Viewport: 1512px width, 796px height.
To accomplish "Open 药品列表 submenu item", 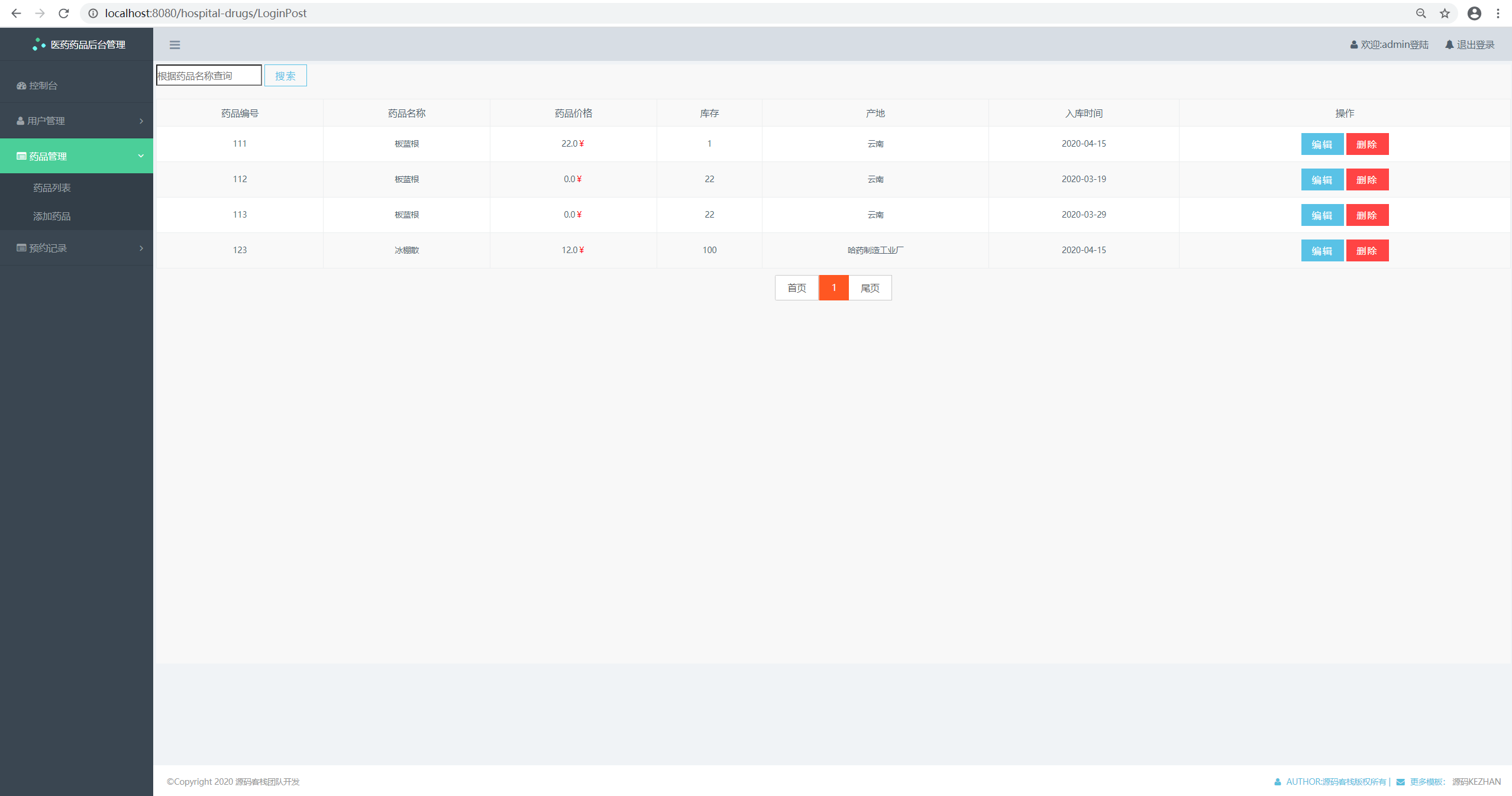I will pyautogui.click(x=52, y=187).
